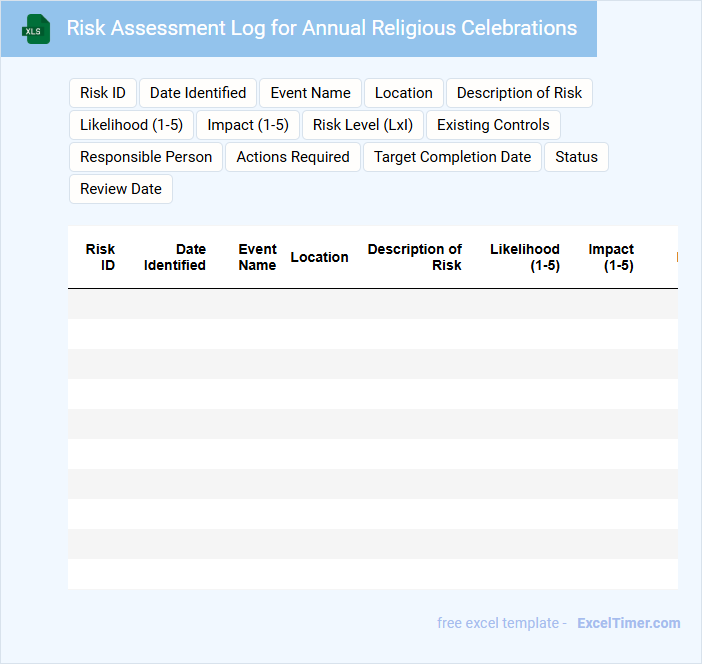
Task: Choose the Description of Risk tag
Action: click(x=519, y=93)
